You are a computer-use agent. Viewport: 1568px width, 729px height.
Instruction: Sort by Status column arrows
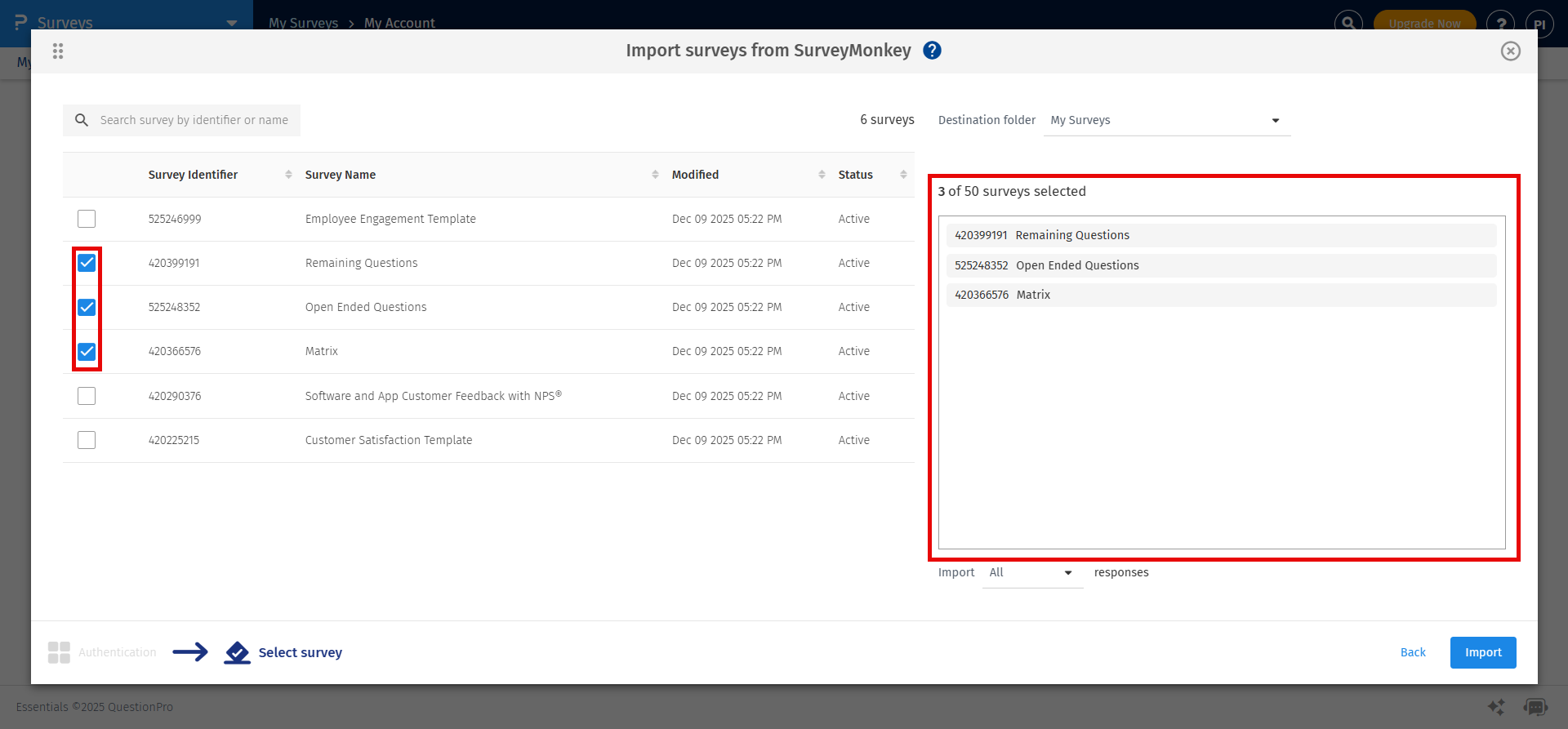(903, 175)
